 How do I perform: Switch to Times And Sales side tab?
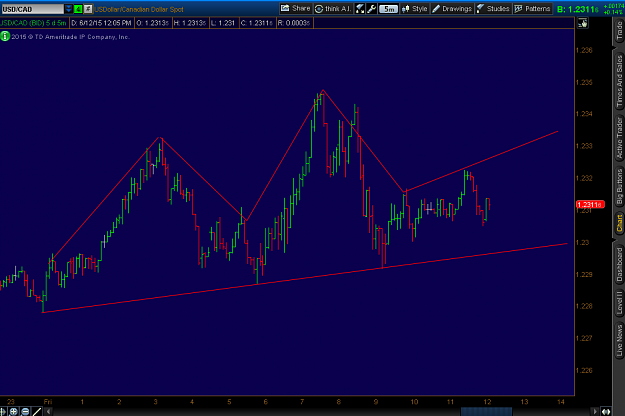coord(619,81)
